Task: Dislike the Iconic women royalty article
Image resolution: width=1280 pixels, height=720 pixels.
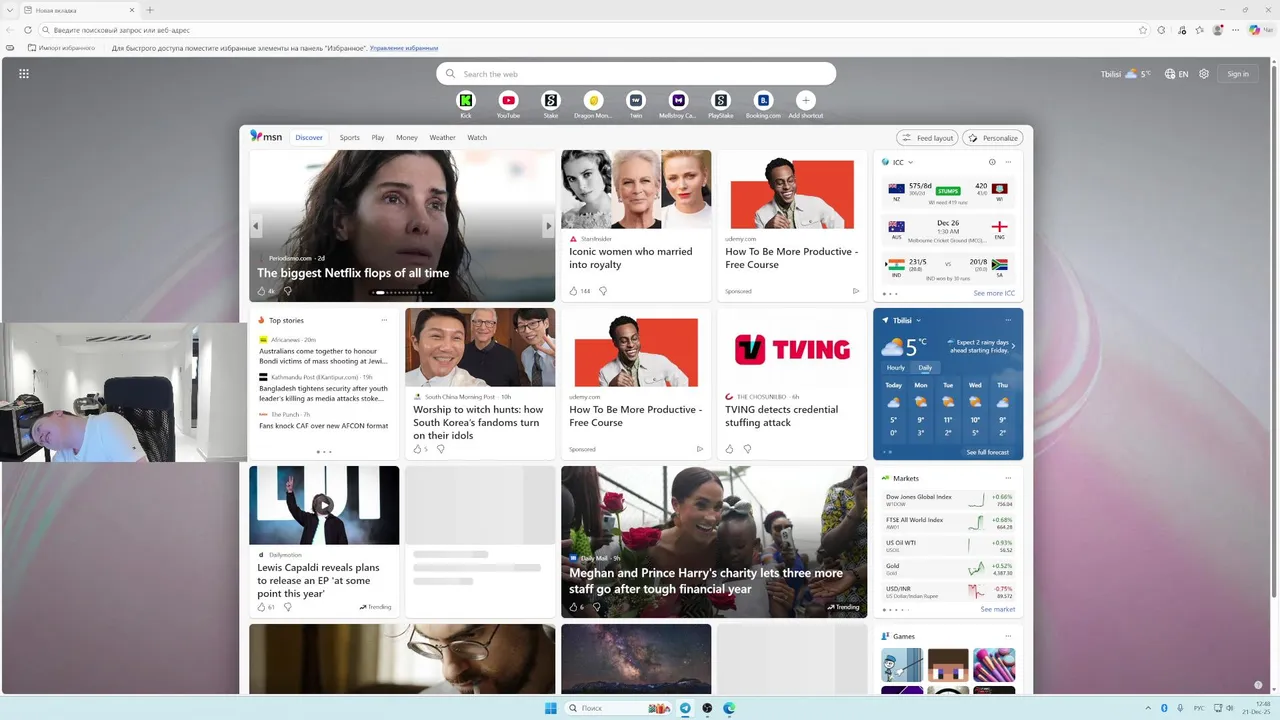Action: click(x=602, y=291)
